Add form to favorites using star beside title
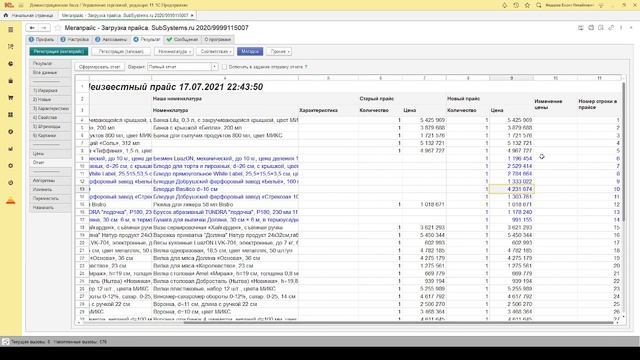 point(58,28)
